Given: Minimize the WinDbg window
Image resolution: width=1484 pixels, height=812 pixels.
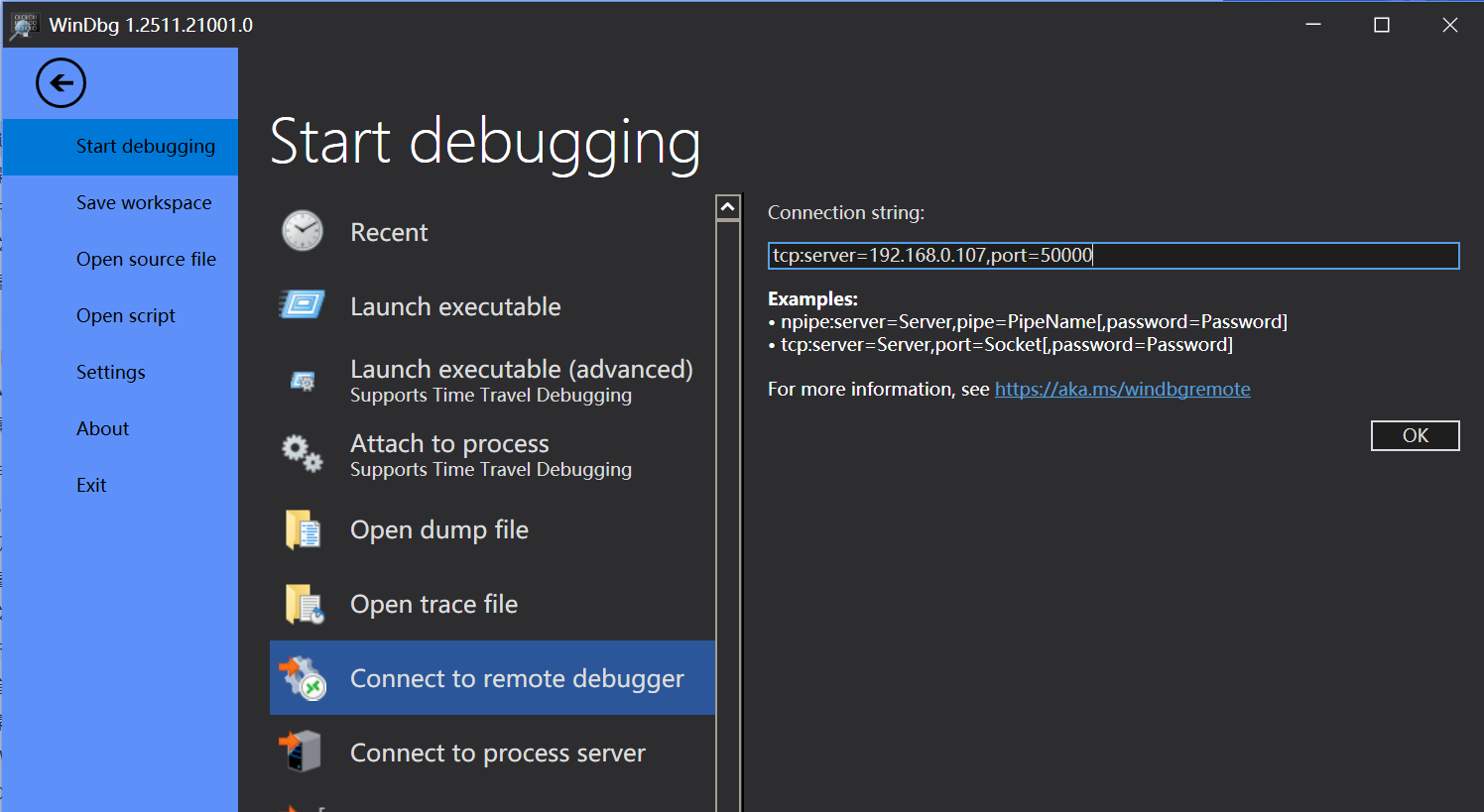Looking at the screenshot, I should (1313, 25).
